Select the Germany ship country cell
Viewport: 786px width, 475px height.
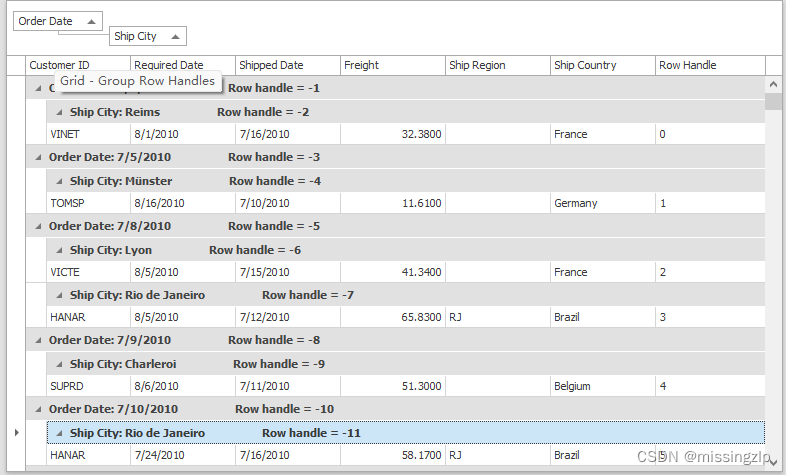(603, 203)
